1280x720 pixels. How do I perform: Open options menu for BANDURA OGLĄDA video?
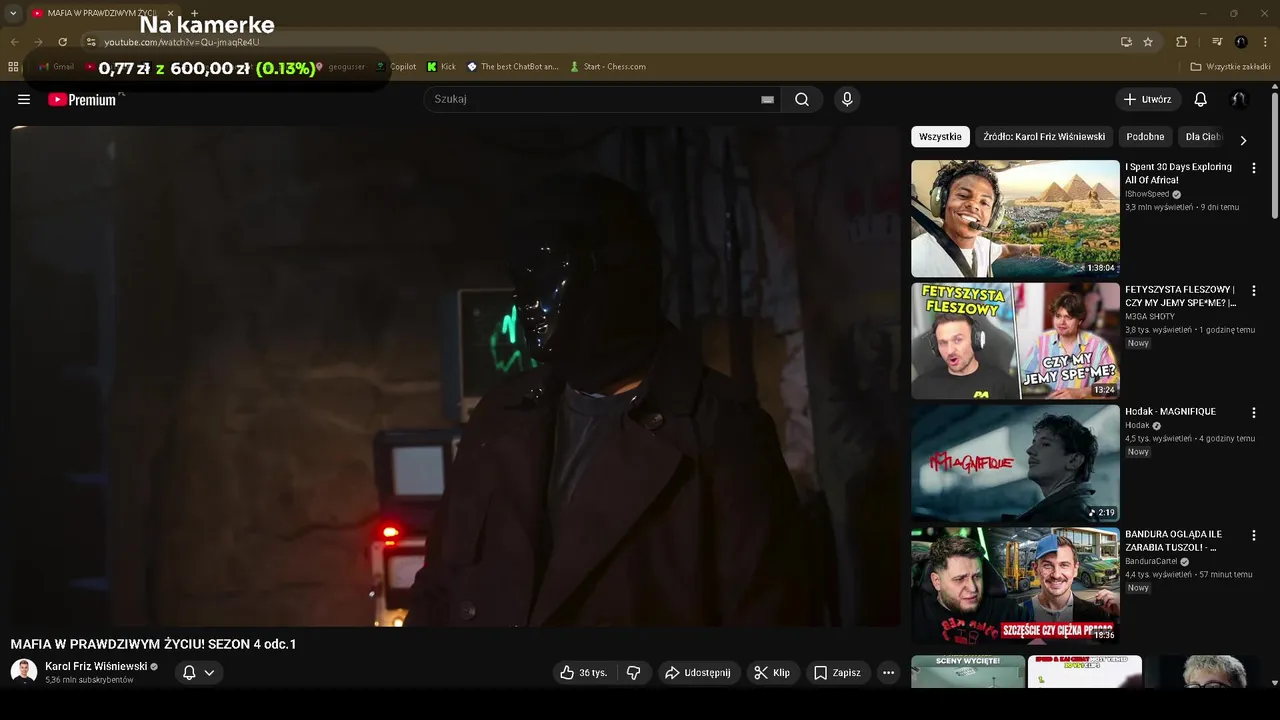point(1254,536)
